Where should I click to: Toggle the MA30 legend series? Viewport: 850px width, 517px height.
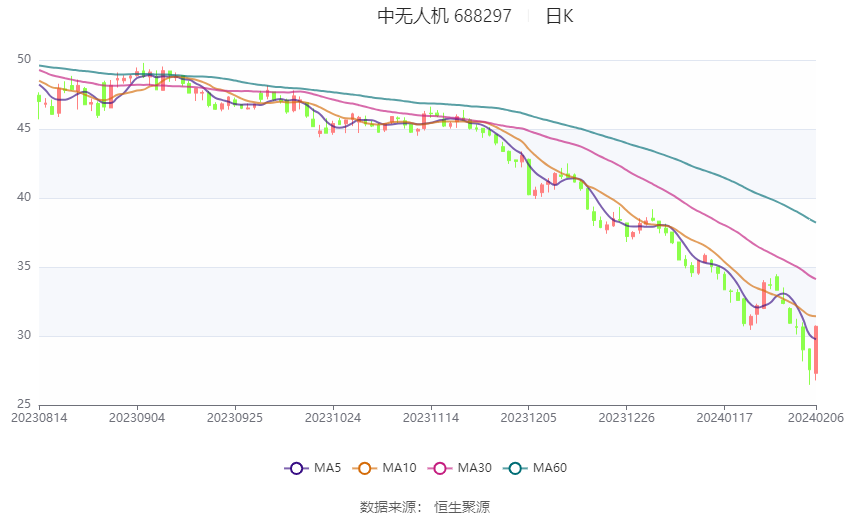[x=460, y=468]
